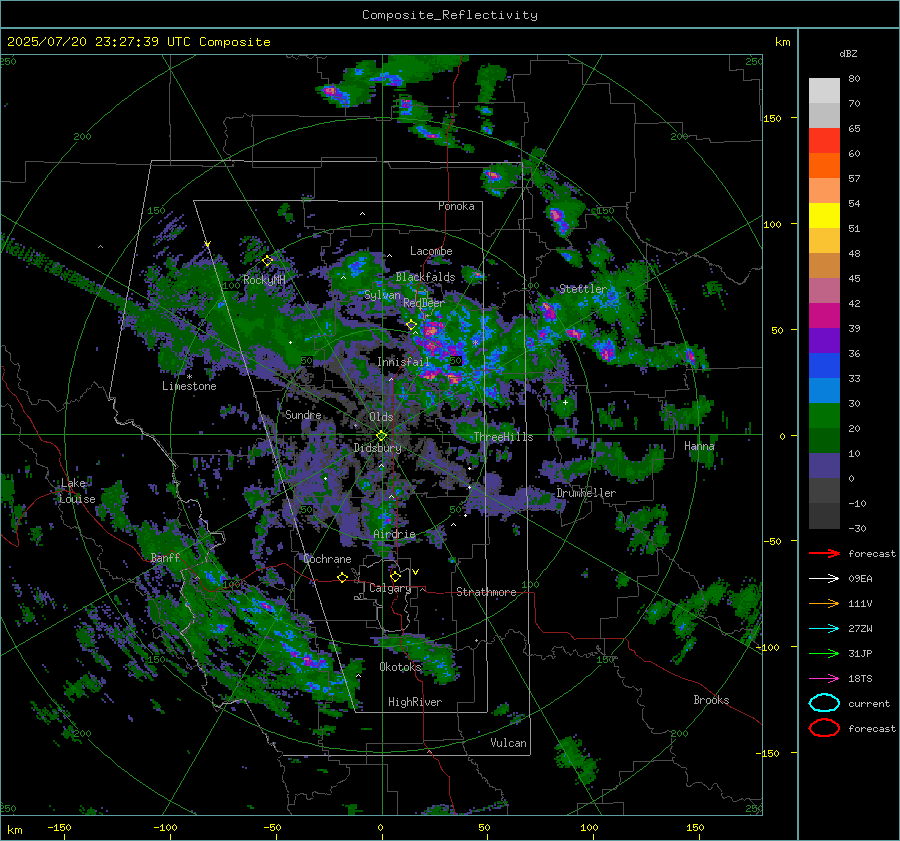
Task: Click the Innisfail town label
Action: click(x=404, y=362)
